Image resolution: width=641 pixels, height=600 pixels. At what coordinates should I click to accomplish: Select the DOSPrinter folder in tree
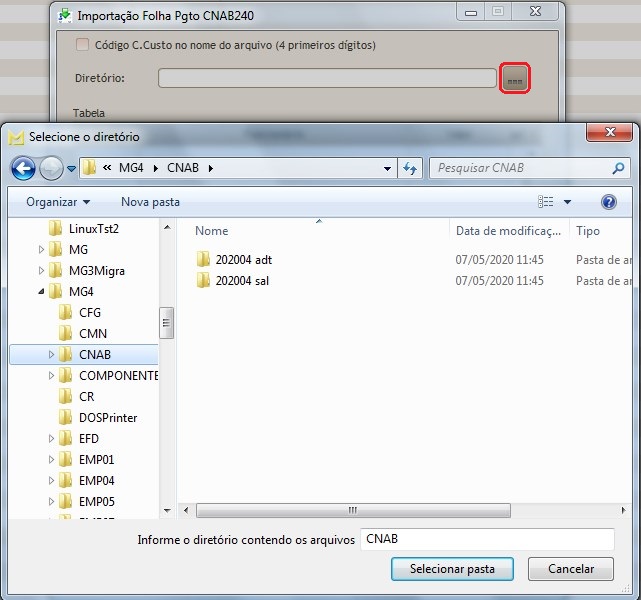(x=107, y=418)
